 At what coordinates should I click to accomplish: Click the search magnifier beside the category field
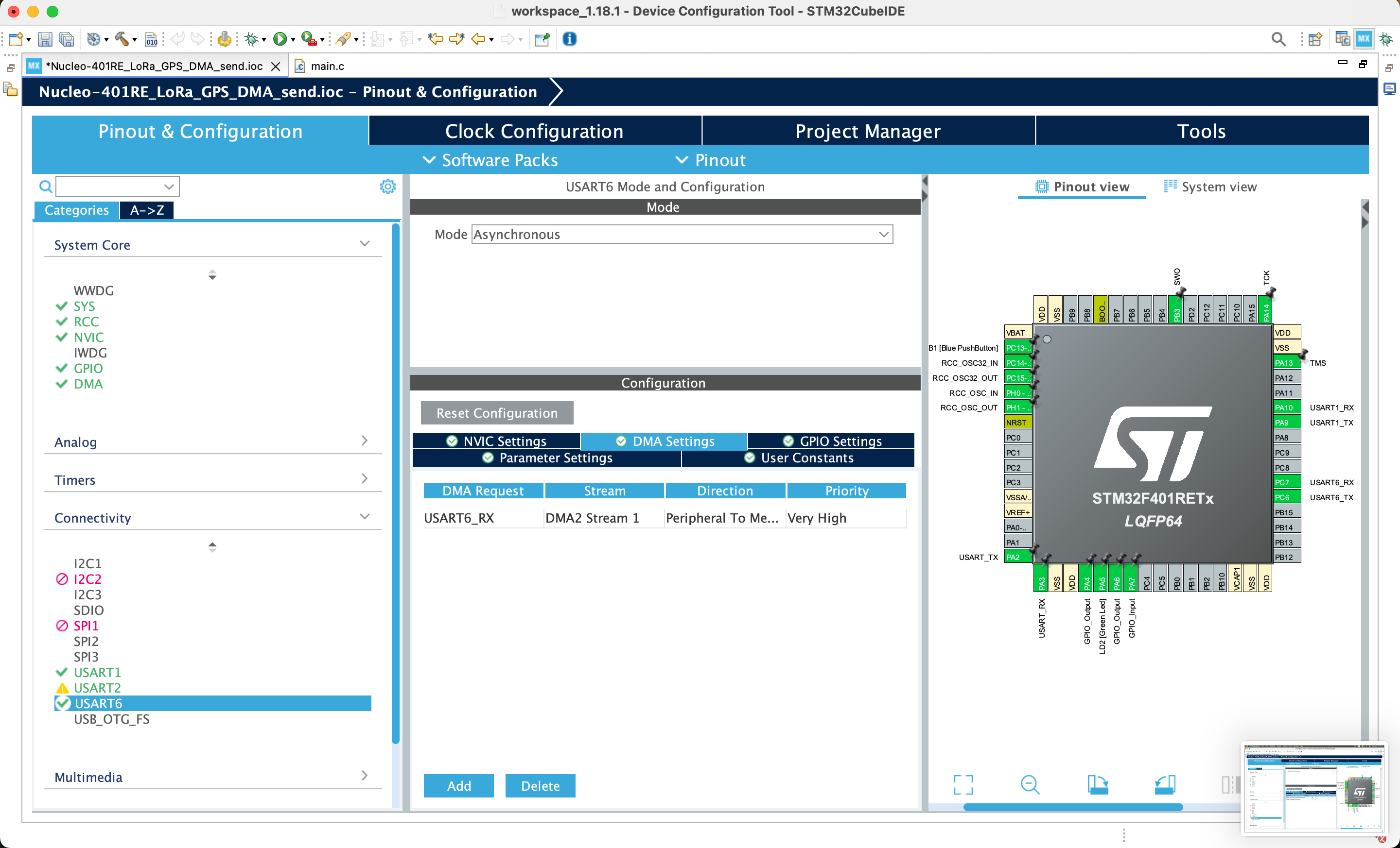(x=45, y=186)
